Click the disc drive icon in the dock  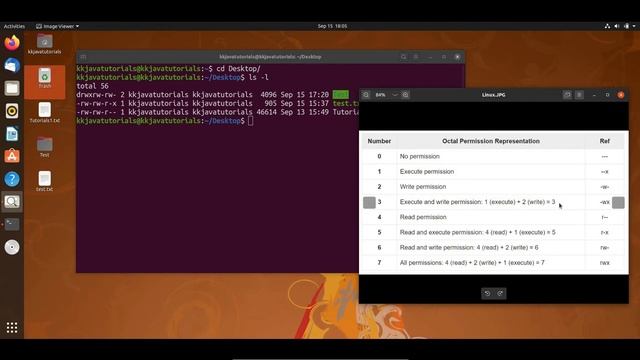tap(12, 247)
